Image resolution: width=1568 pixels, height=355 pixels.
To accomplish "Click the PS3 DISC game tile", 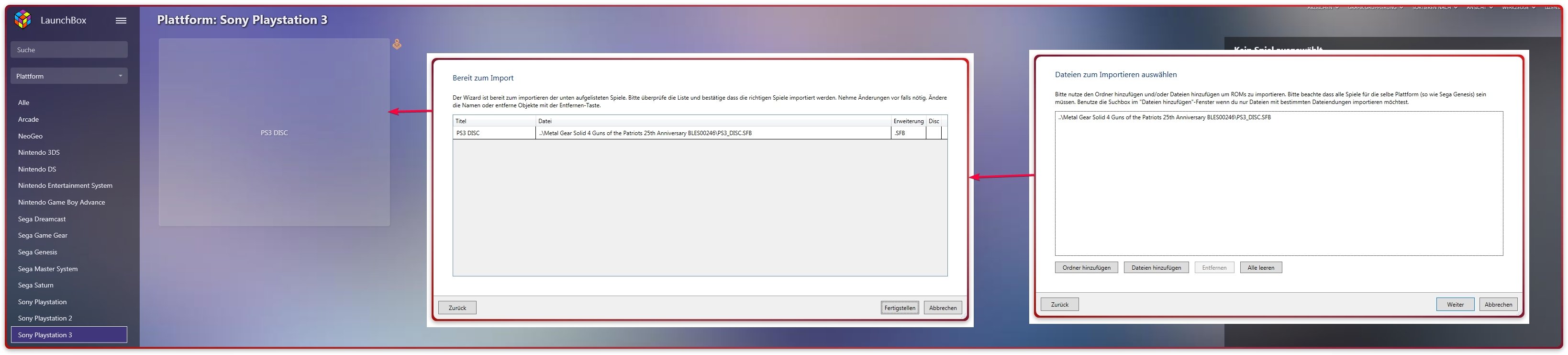I will (274, 132).
